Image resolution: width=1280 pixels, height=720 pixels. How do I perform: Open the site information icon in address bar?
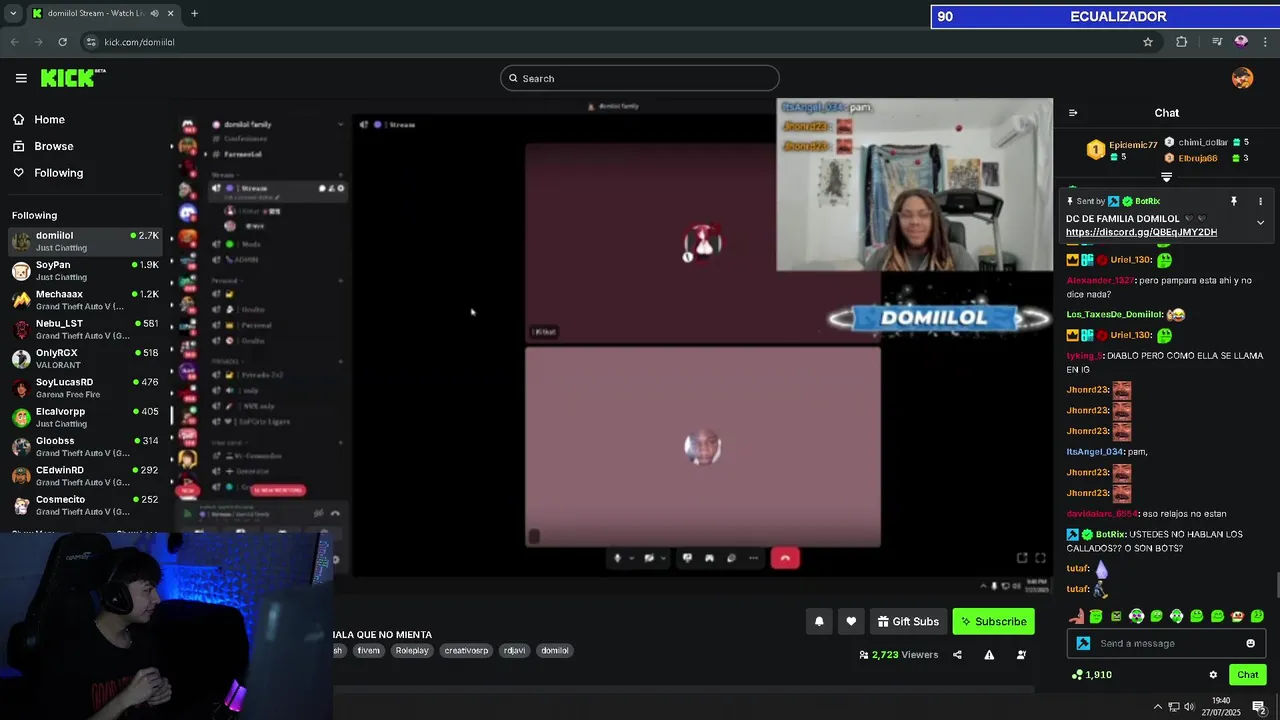tap(91, 42)
